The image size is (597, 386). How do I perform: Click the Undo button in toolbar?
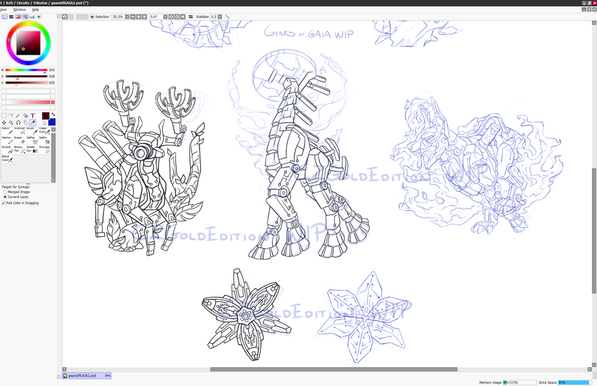[x=64, y=17]
